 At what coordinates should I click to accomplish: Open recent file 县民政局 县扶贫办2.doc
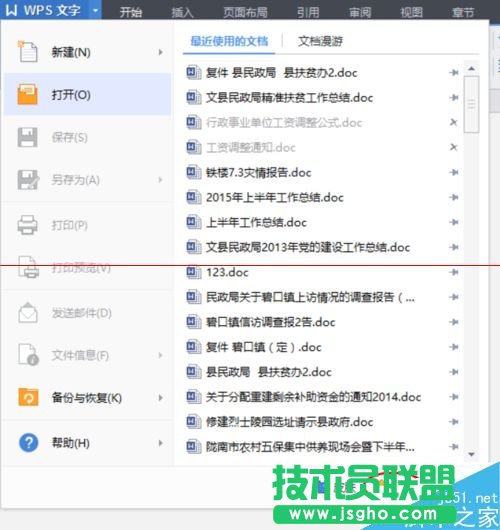(269, 372)
